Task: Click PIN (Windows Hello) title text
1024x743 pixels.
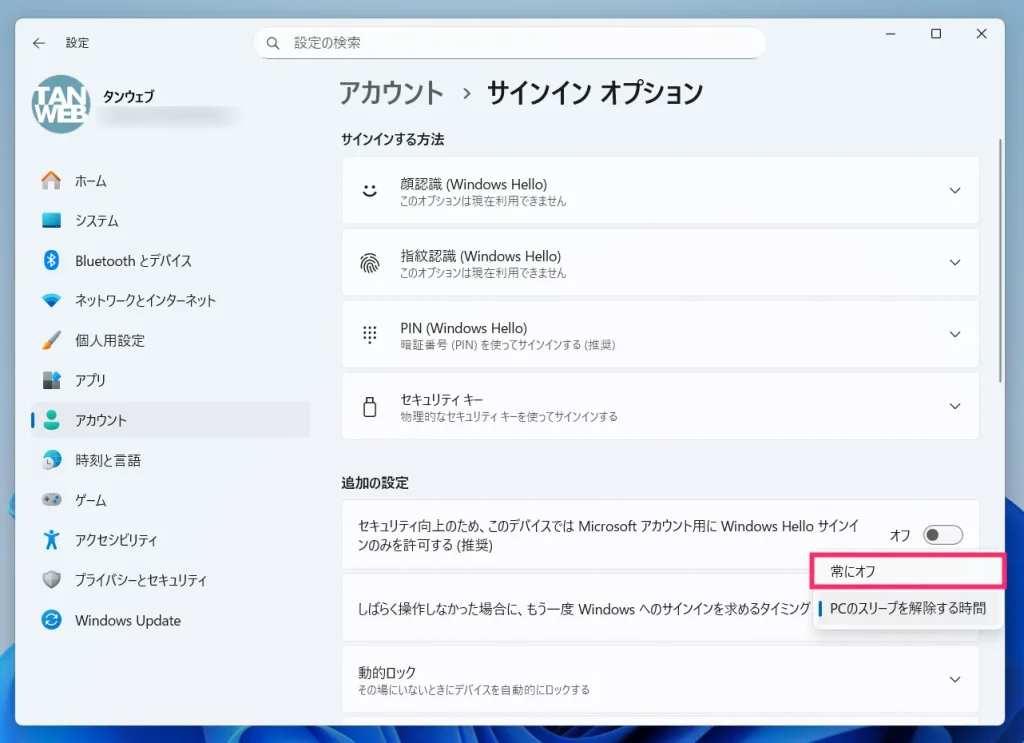Action: 464,328
